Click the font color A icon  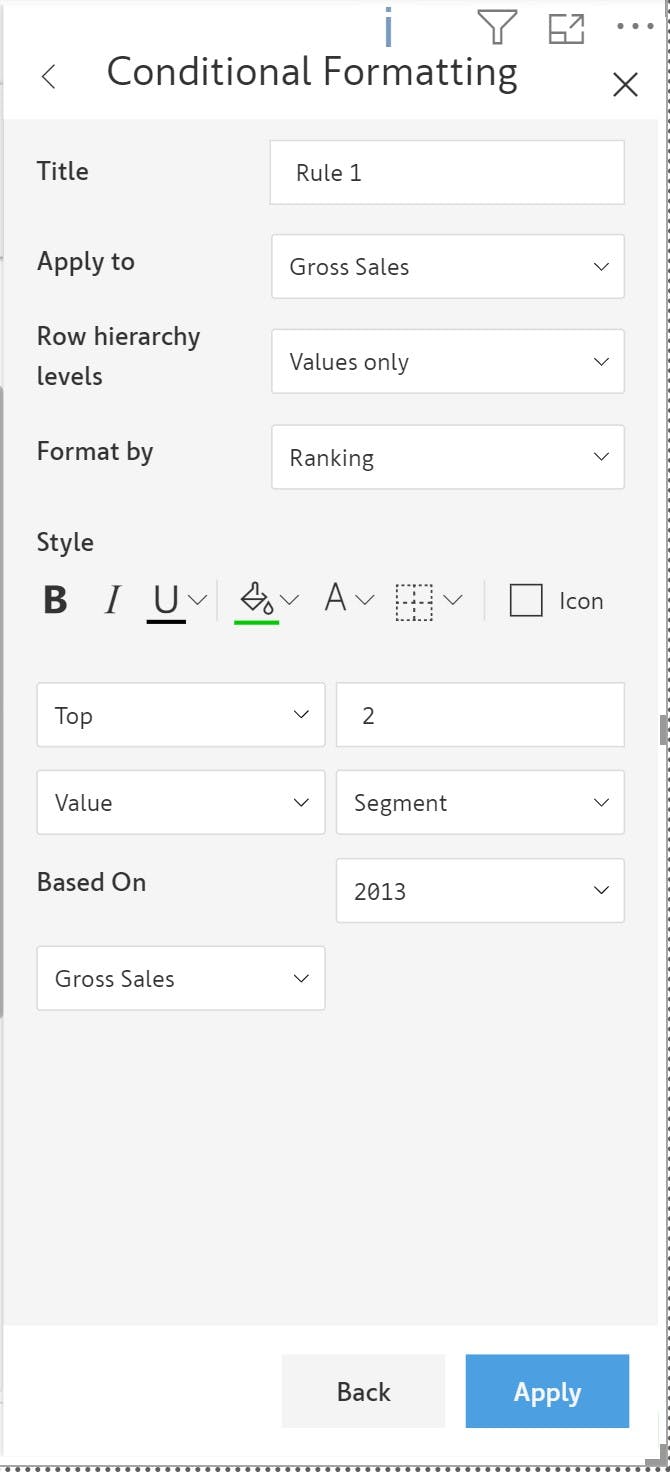336,599
